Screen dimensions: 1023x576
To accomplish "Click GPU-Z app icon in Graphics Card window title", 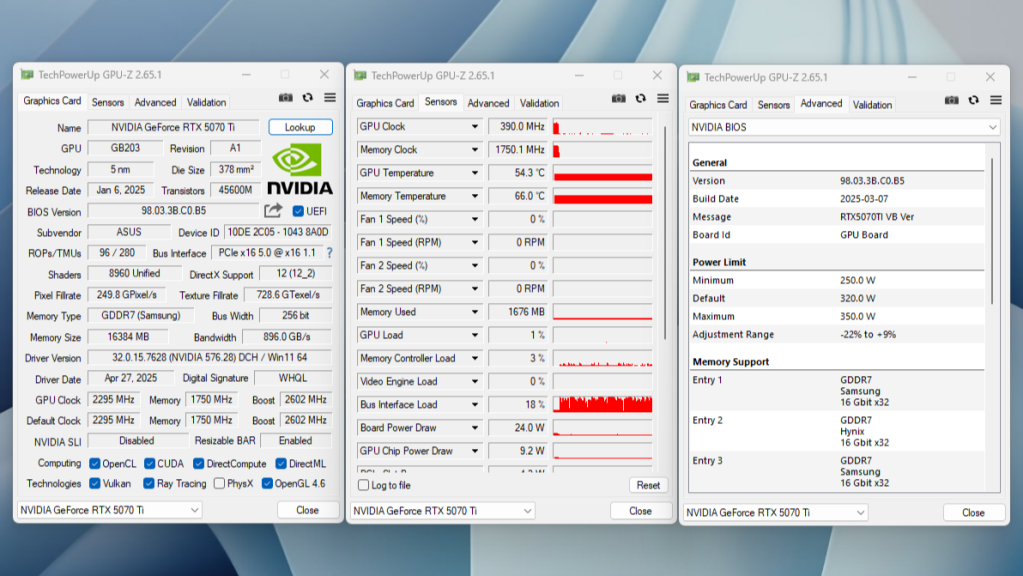I will 27,74.
